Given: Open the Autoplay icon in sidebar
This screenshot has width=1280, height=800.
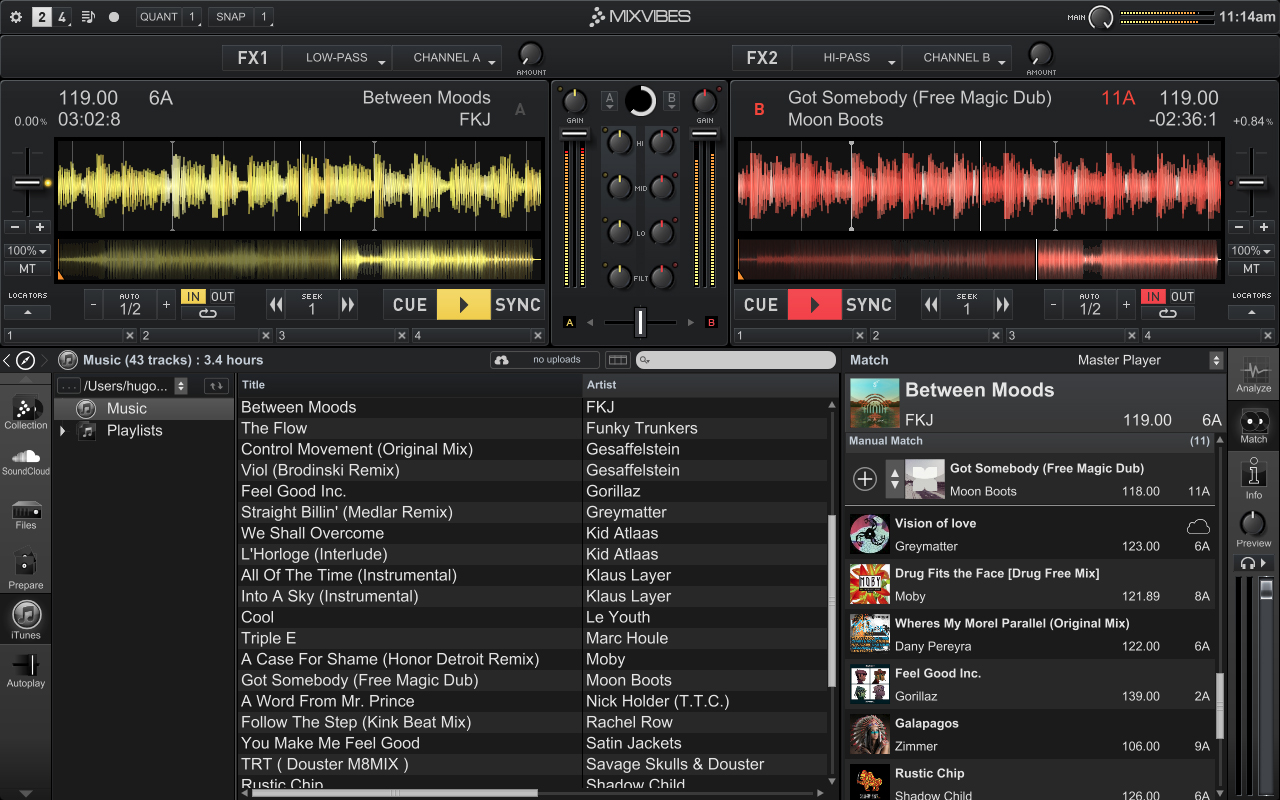Looking at the screenshot, I should pyautogui.click(x=26, y=668).
